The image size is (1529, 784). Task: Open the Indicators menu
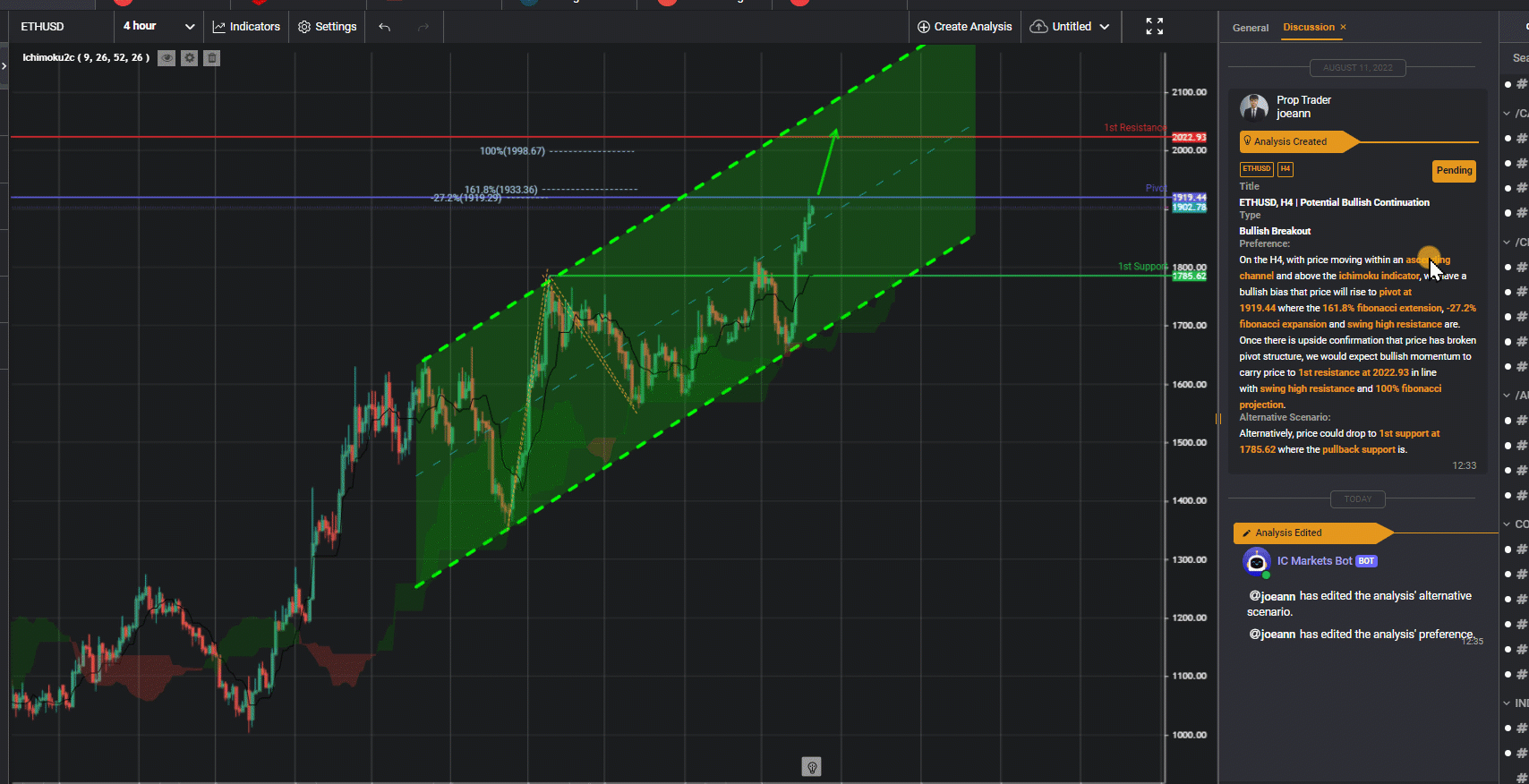(246, 27)
